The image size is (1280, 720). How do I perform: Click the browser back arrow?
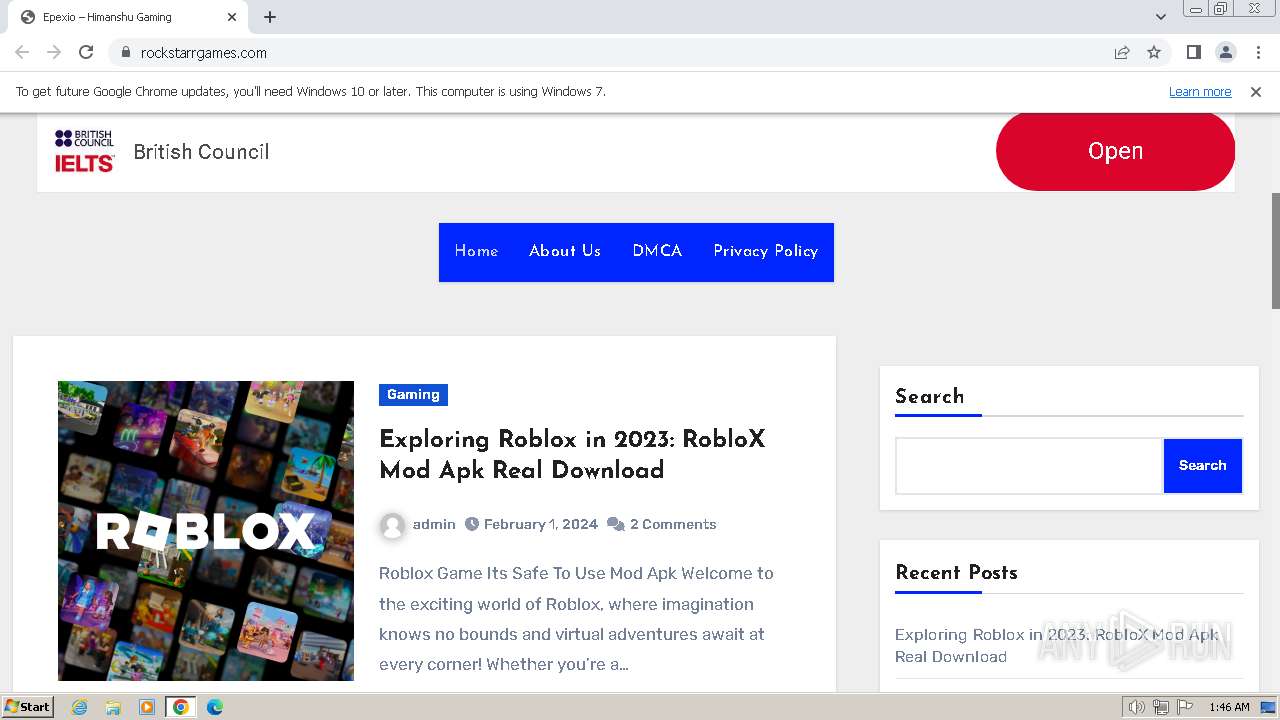tap(22, 53)
